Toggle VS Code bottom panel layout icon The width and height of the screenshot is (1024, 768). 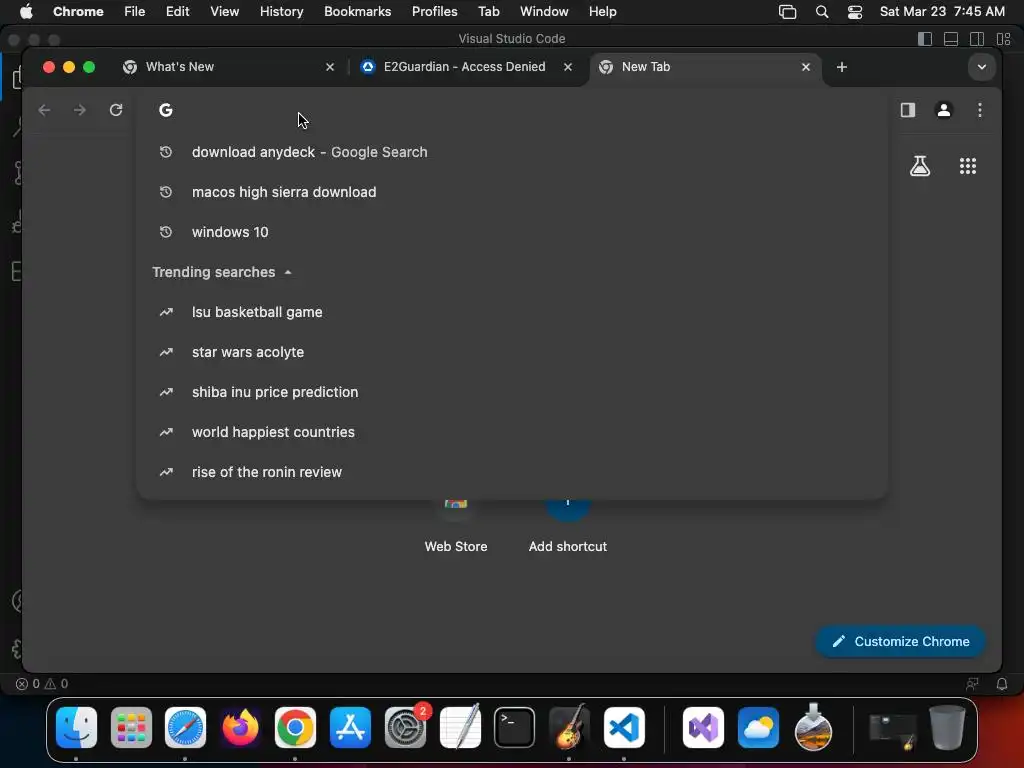pos(951,39)
